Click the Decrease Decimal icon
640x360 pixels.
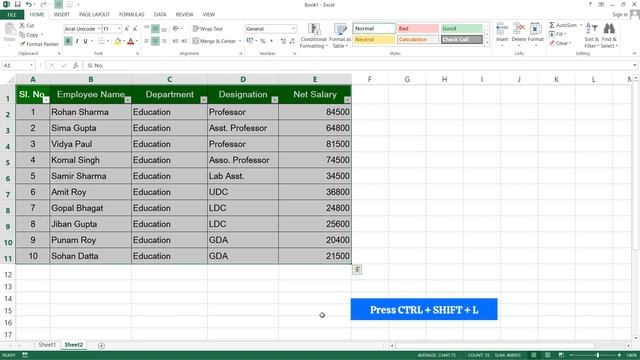pyautogui.click(x=292, y=41)
